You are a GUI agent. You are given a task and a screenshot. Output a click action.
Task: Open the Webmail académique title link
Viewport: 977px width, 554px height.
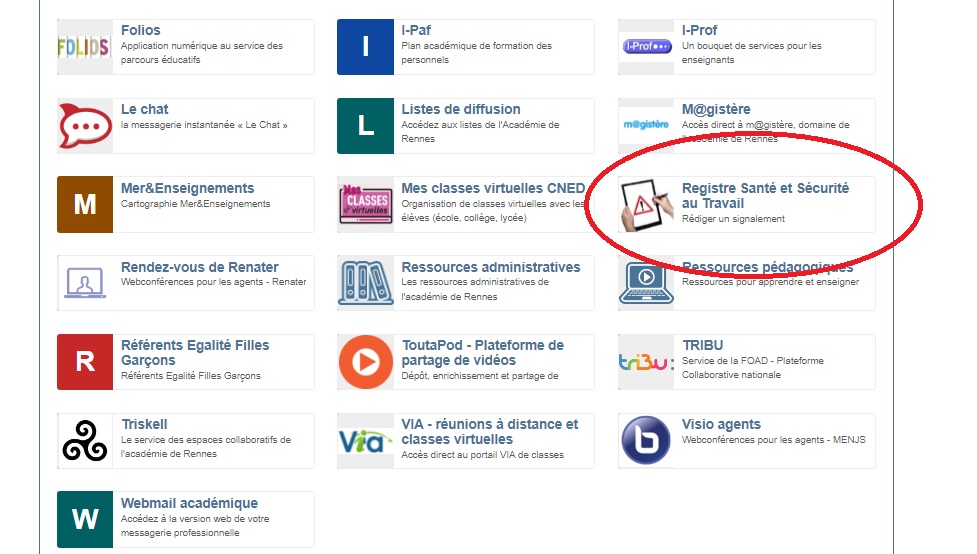189,503
